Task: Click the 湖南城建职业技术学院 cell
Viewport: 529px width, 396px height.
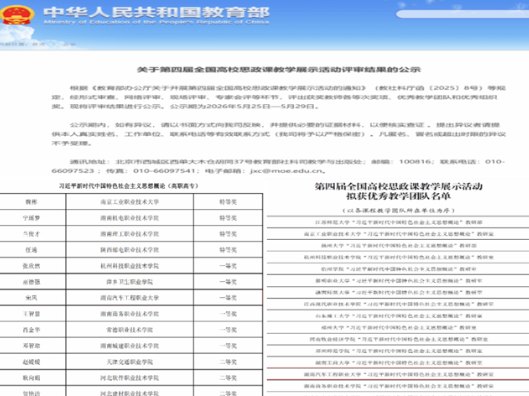Action: (x=130, y=346)
